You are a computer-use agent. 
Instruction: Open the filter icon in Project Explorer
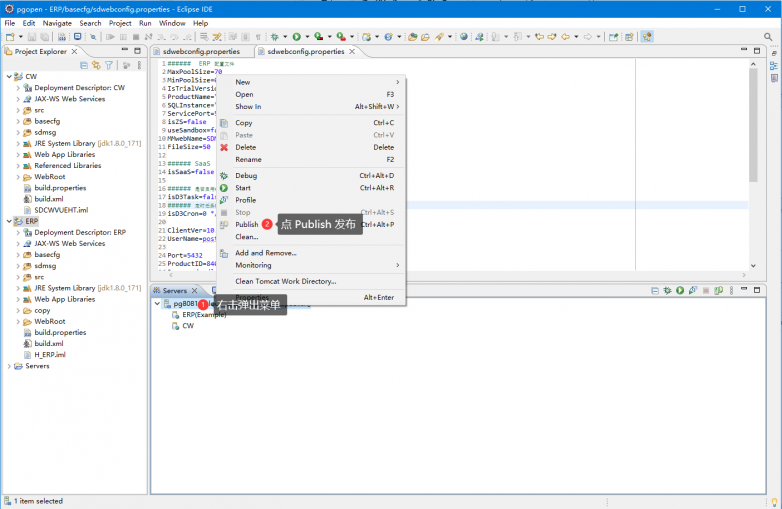point(109,65)
